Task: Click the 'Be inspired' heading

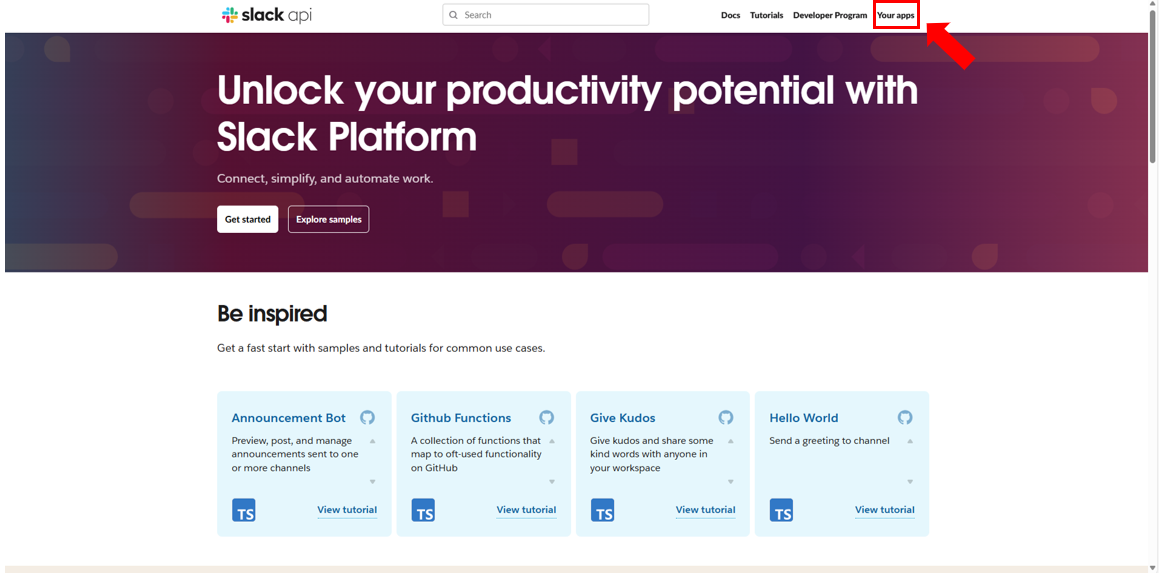Action: [x=272, y=314]
